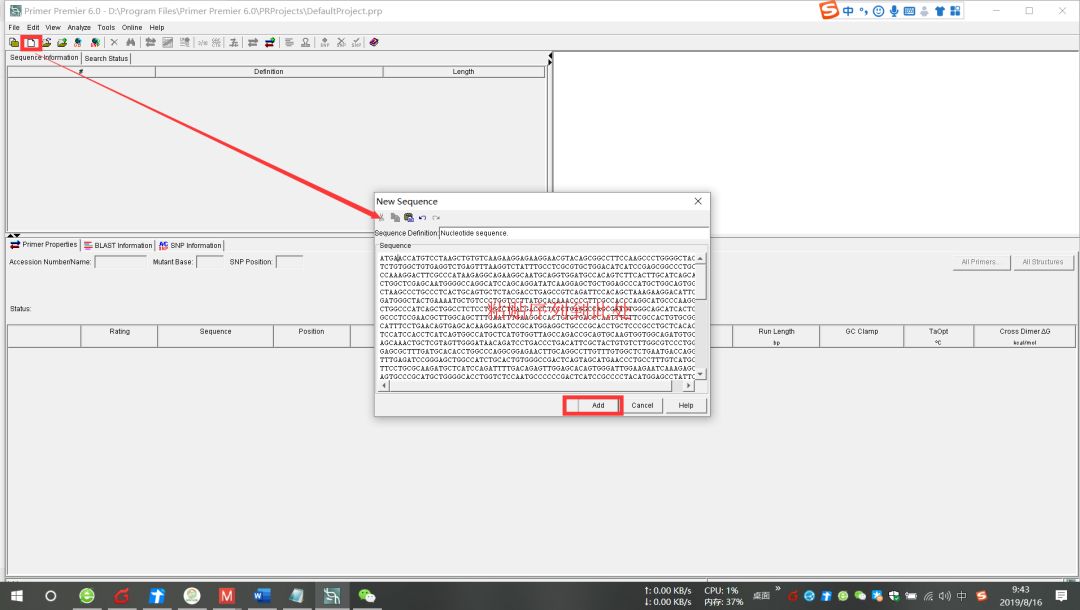This screenshot has width=1080, height=610.
Task: Click the Open Project folder toolbar icon
Action: tap(14, 43)
